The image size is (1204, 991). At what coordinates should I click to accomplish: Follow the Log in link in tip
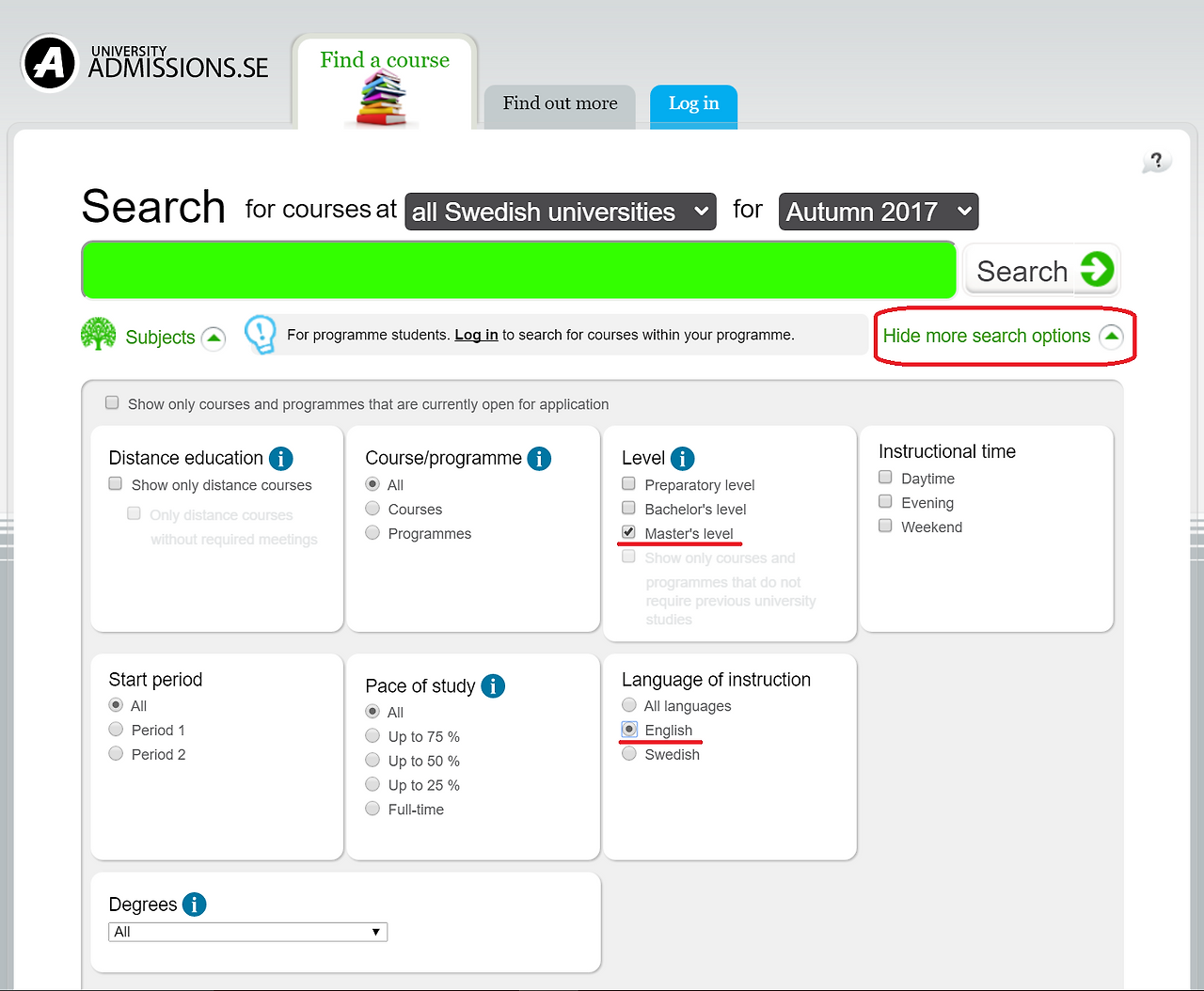click(476, 335)
